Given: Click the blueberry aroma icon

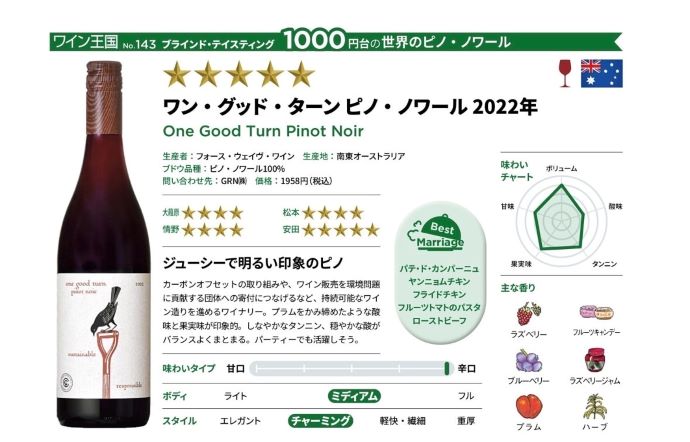Looking at the screenshot, I should tap(529, 361).
